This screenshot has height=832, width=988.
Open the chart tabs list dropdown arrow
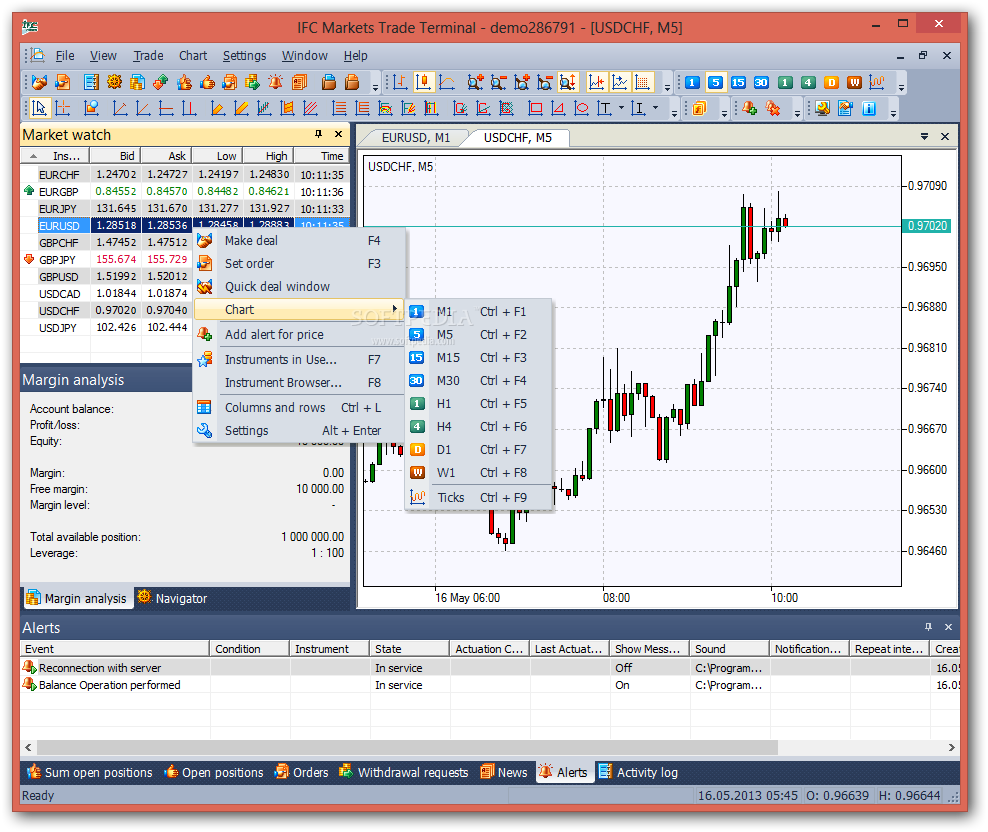tap(924, 136)
